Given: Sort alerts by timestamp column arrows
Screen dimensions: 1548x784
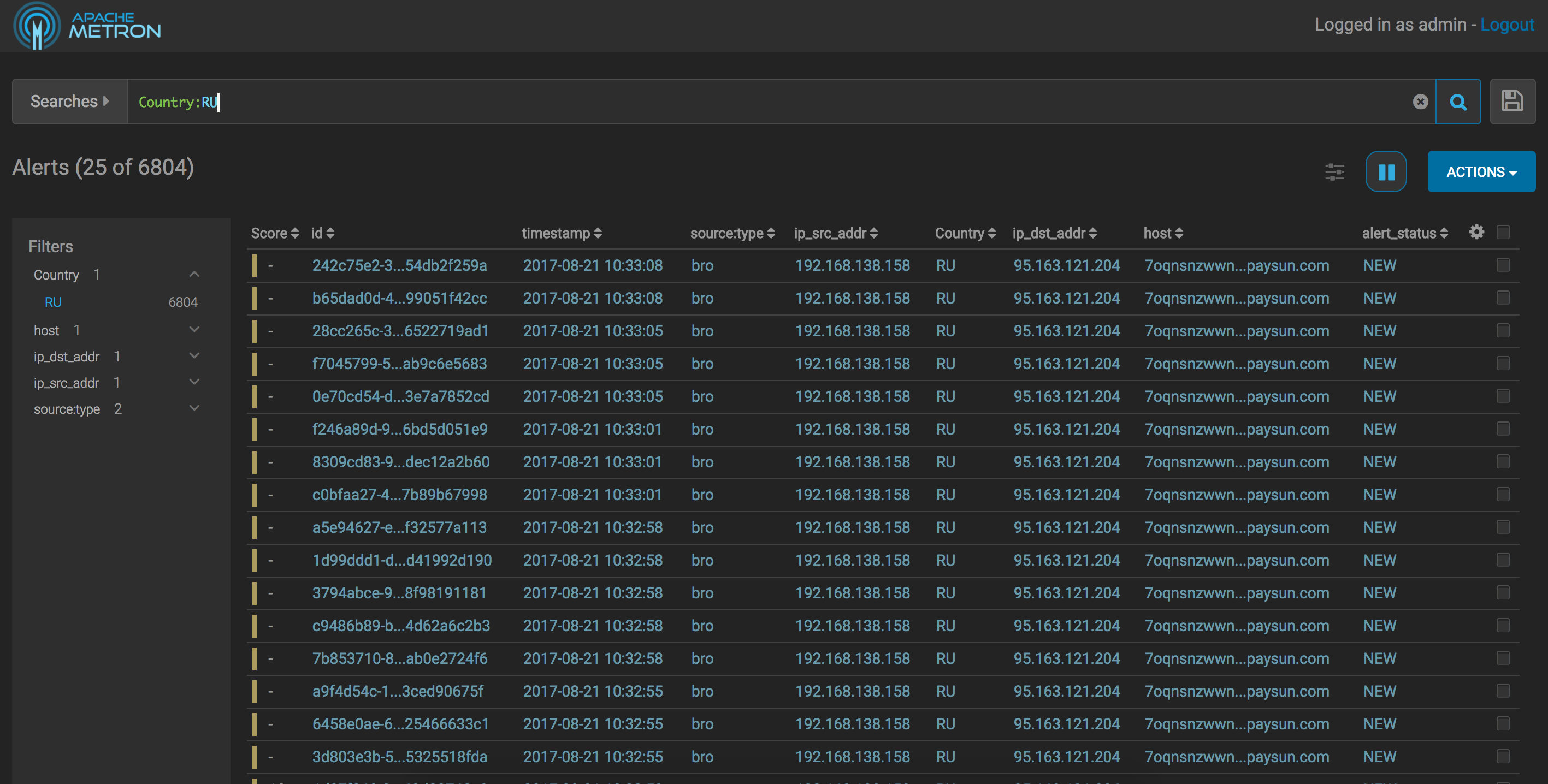Looking at the screenshot, I should [x=598, y=233].
